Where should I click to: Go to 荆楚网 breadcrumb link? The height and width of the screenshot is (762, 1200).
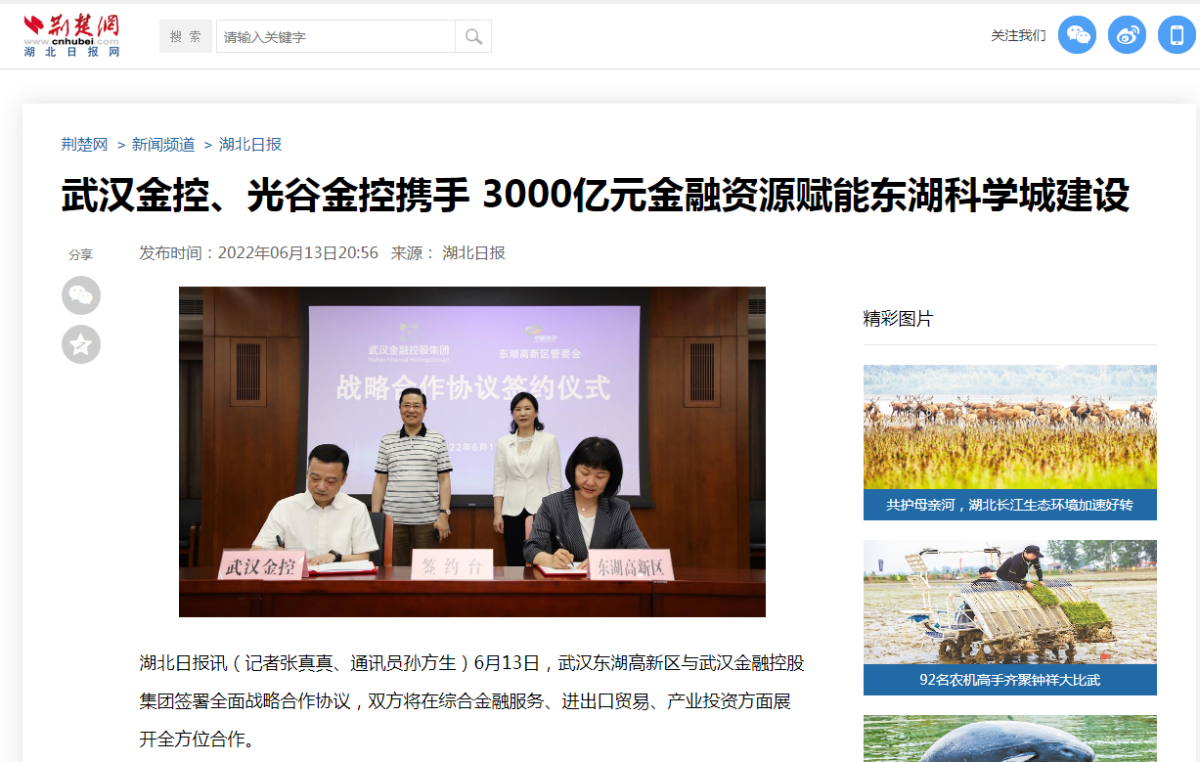pos(84,144)
